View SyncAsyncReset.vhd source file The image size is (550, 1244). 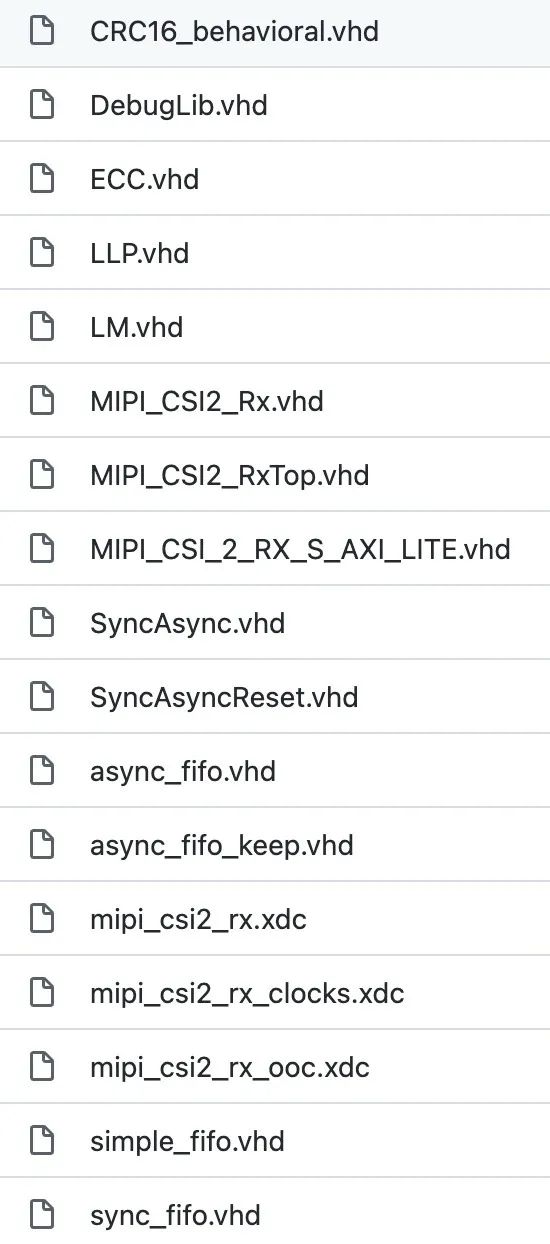224,697
